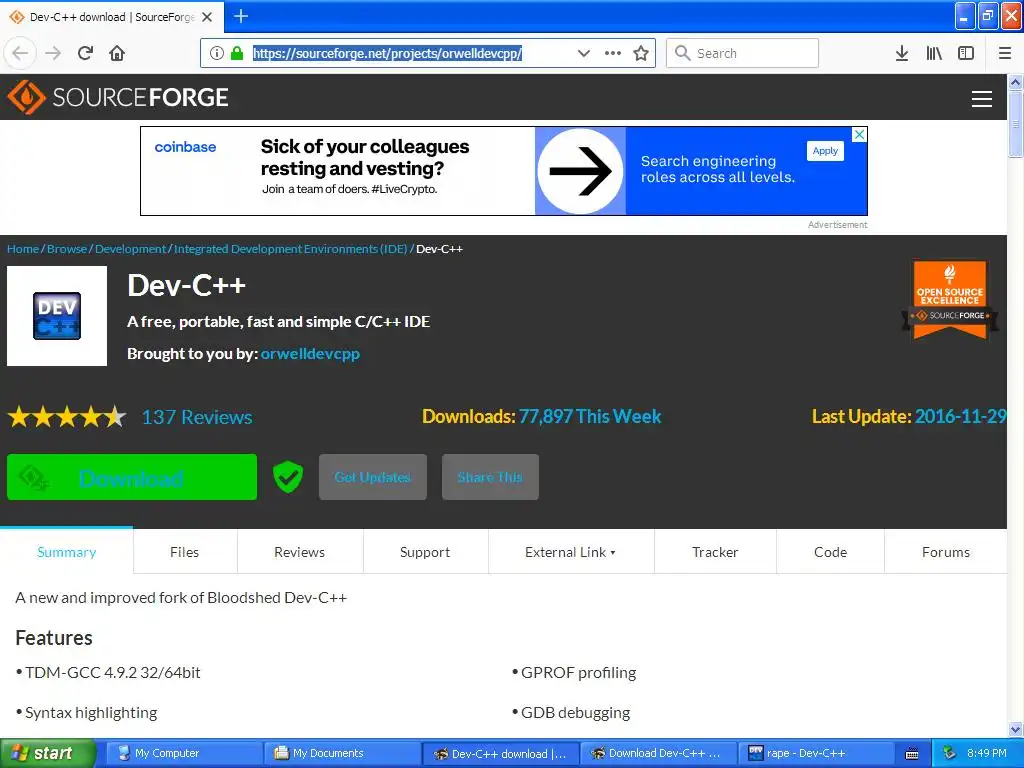
Task: Click Last Update 2016-11-29 date
Action: pos(960,417)
